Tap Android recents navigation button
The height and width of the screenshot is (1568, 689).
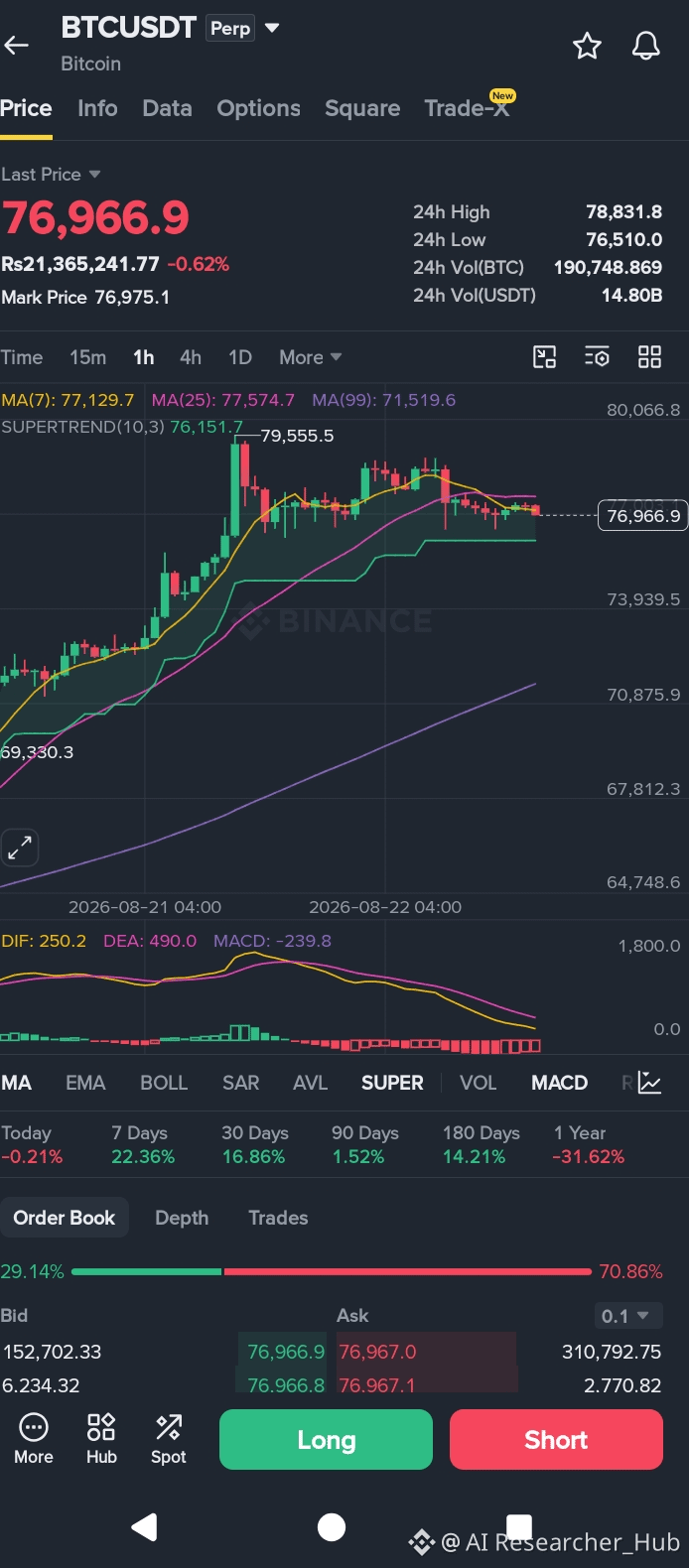coord(519,1526)
